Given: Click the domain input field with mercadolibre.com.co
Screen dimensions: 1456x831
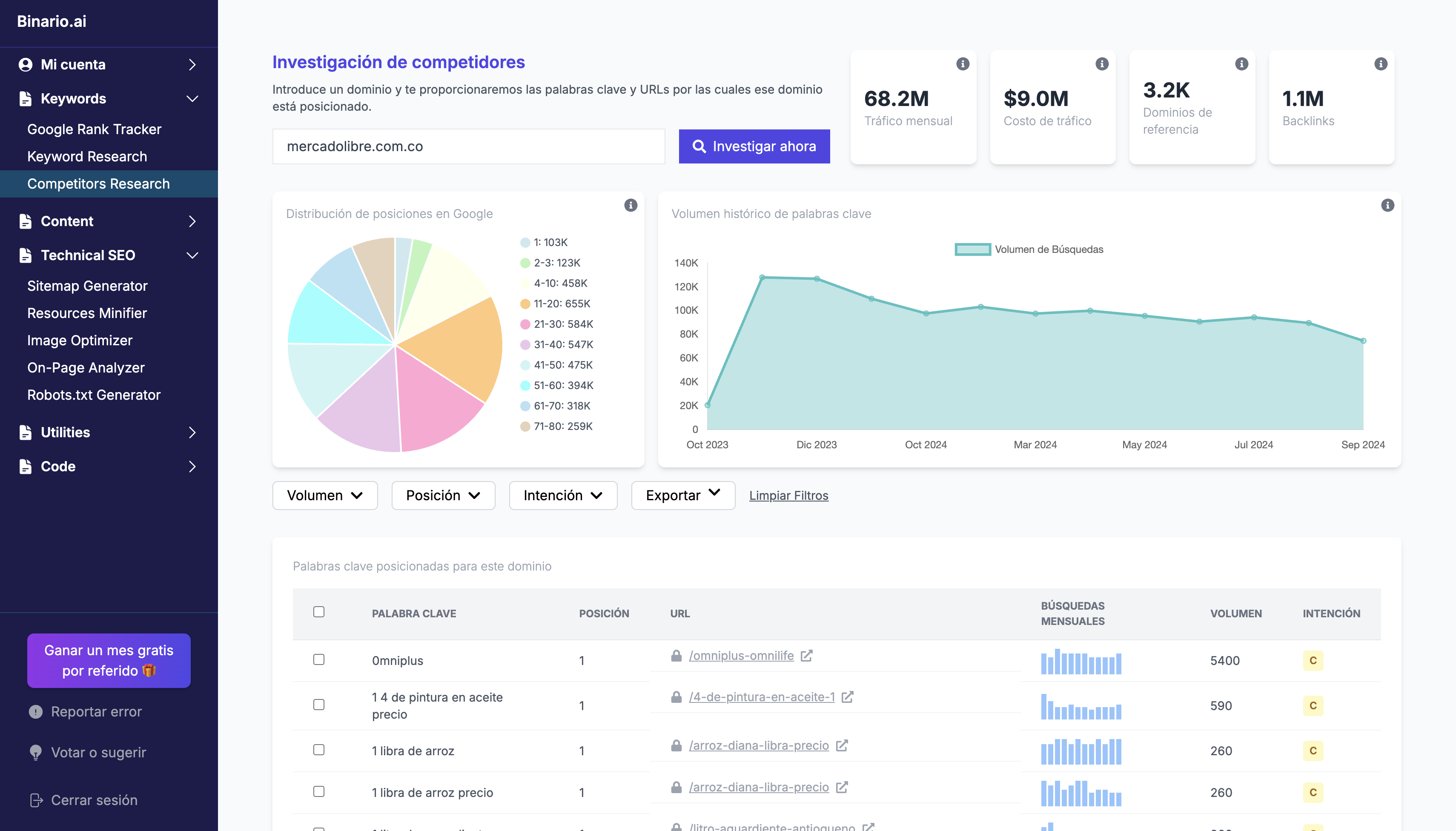Looking at the screenshot, I should [469, 147].
